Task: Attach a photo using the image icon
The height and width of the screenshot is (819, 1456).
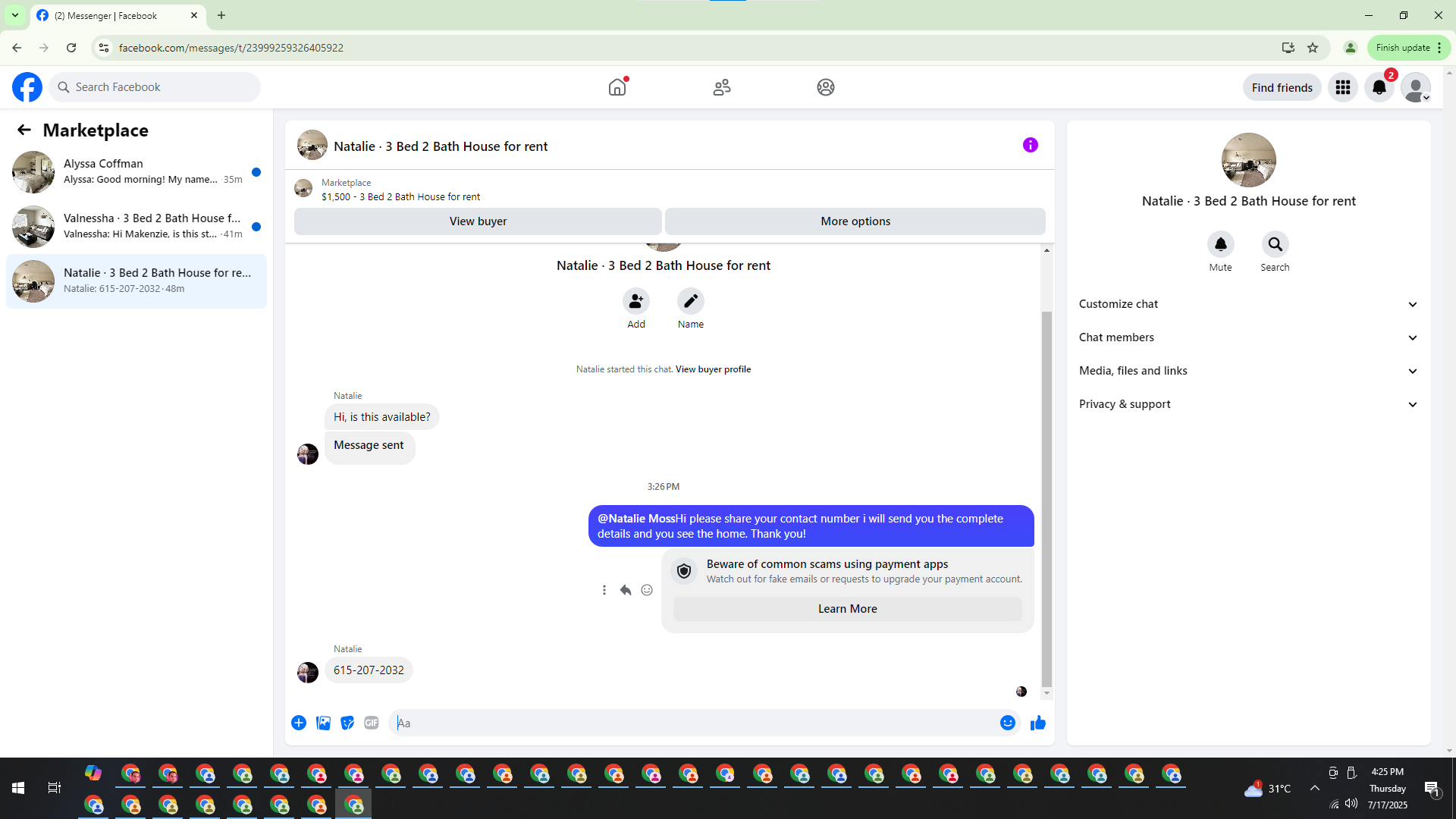Action: pos(323,723)
